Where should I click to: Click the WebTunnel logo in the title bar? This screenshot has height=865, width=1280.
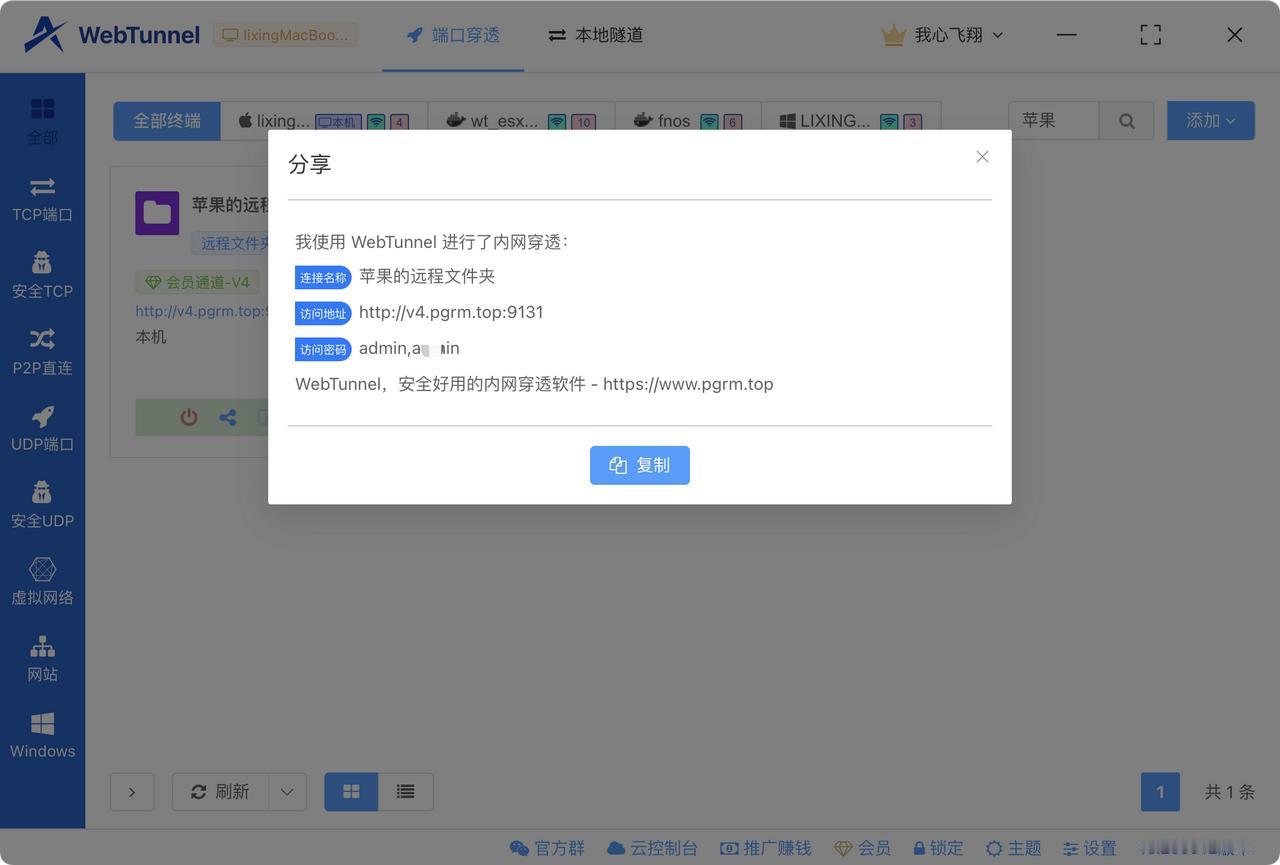(112, 35)
